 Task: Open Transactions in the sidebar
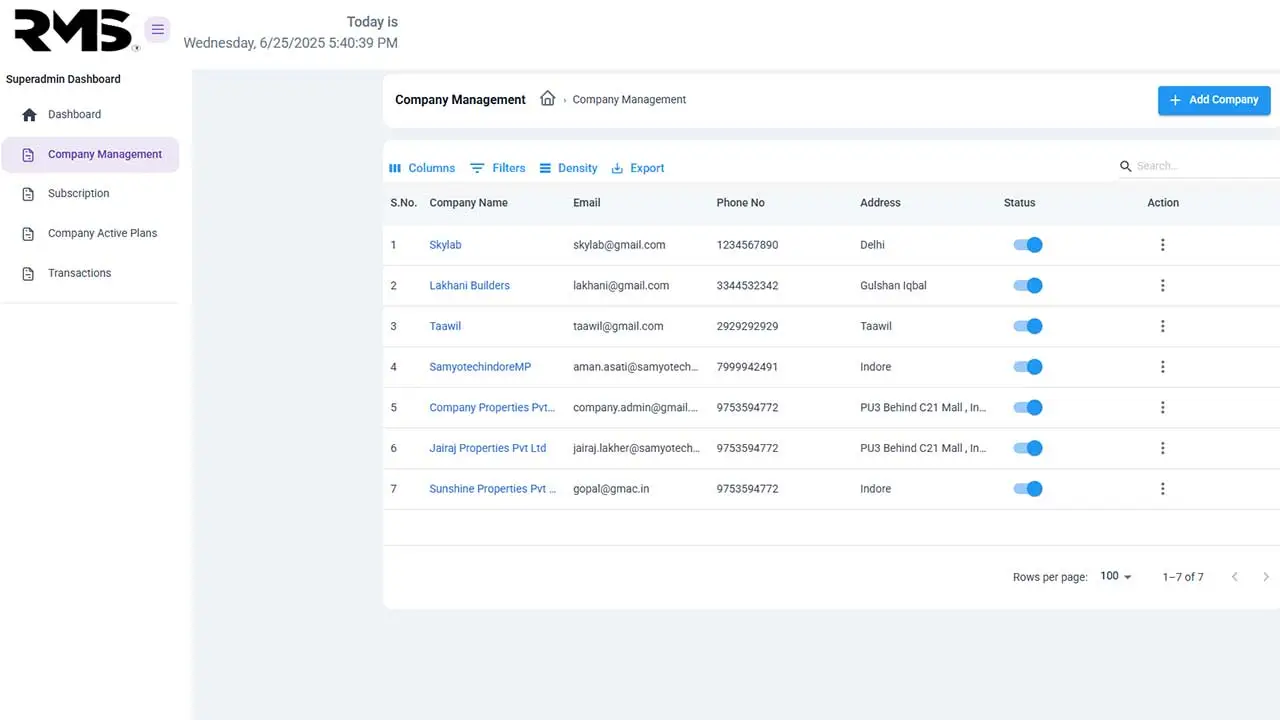pyautogui.click(x=90, y=274)
